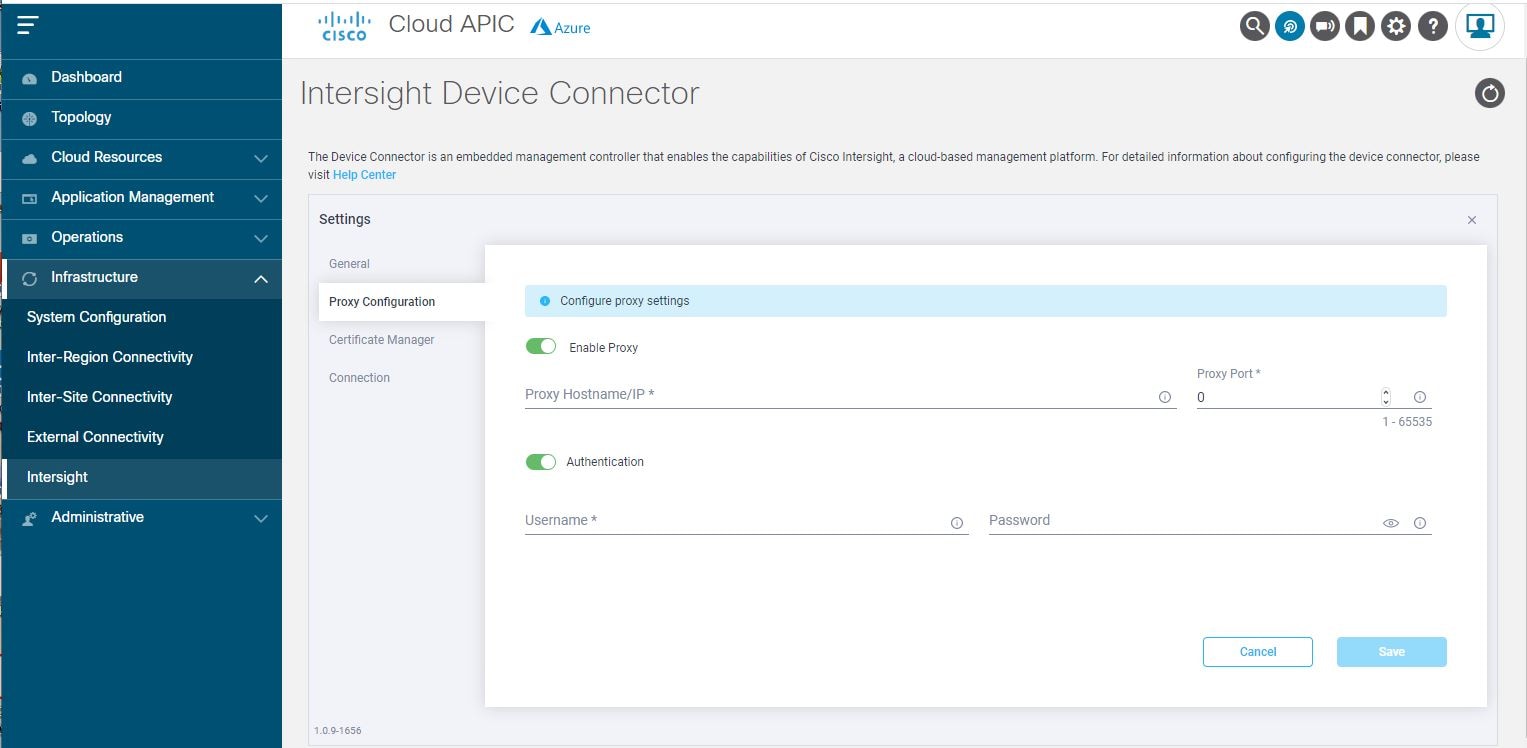Collapse the Infrastructure chevron
The image size is (1527, 748).
click(x=261, y=279)
